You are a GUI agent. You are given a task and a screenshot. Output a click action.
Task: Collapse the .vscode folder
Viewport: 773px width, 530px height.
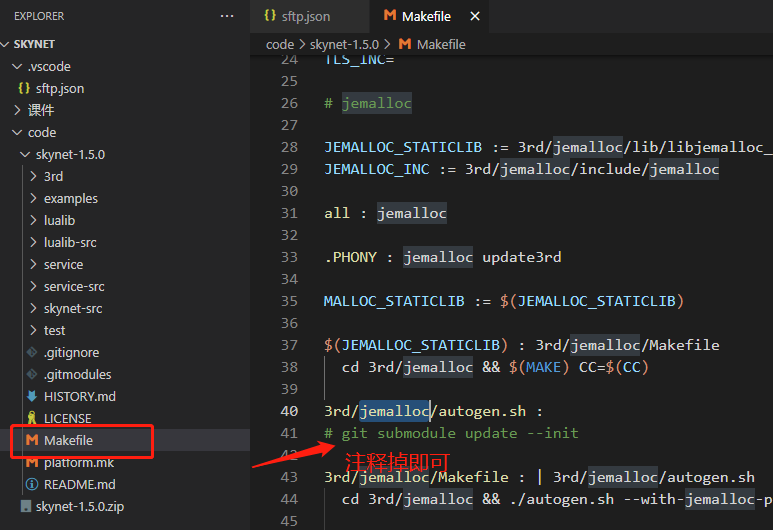[x=17, y=66]
